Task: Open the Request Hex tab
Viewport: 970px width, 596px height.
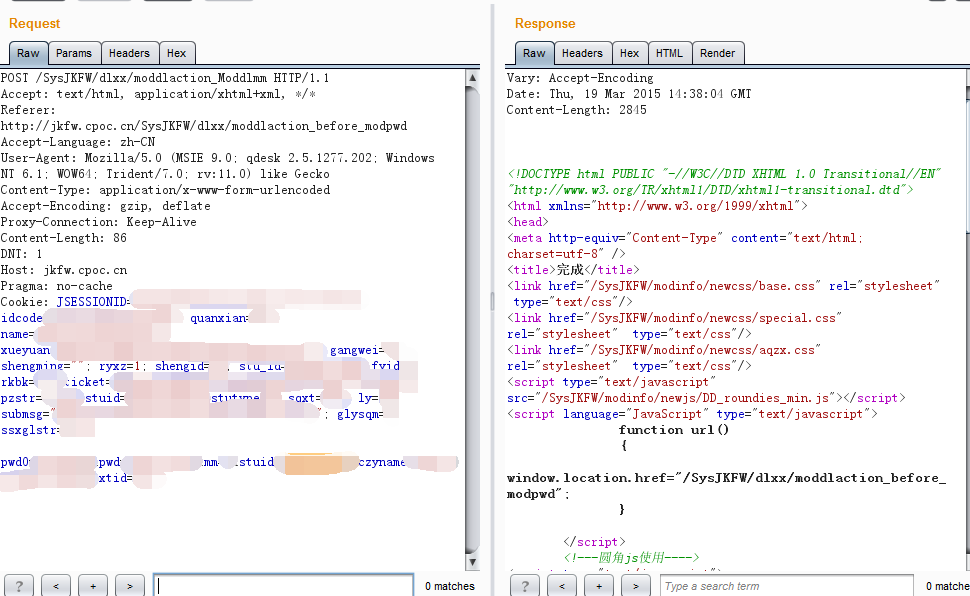Action: click(x=177, y=53)
